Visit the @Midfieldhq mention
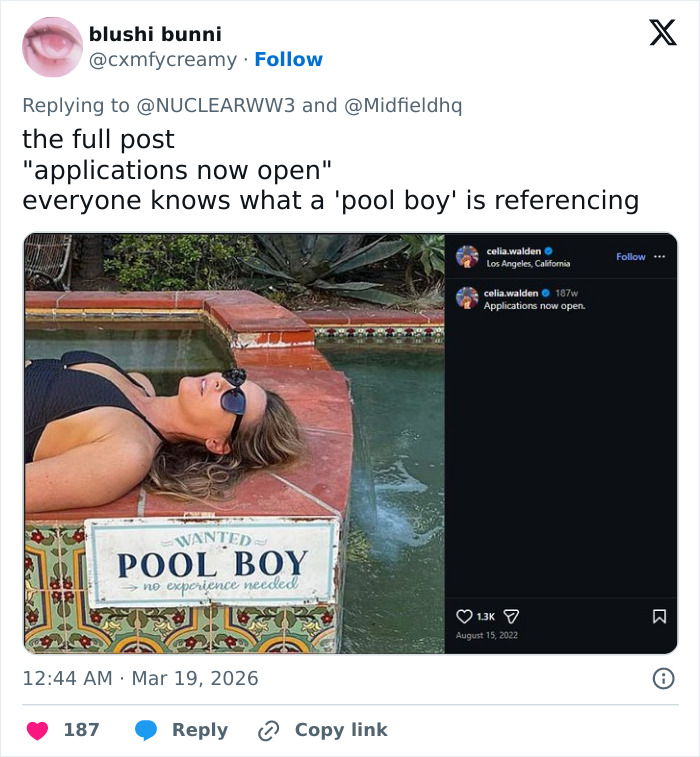This screenshot has width=700, height=757. tap(403, 105)
